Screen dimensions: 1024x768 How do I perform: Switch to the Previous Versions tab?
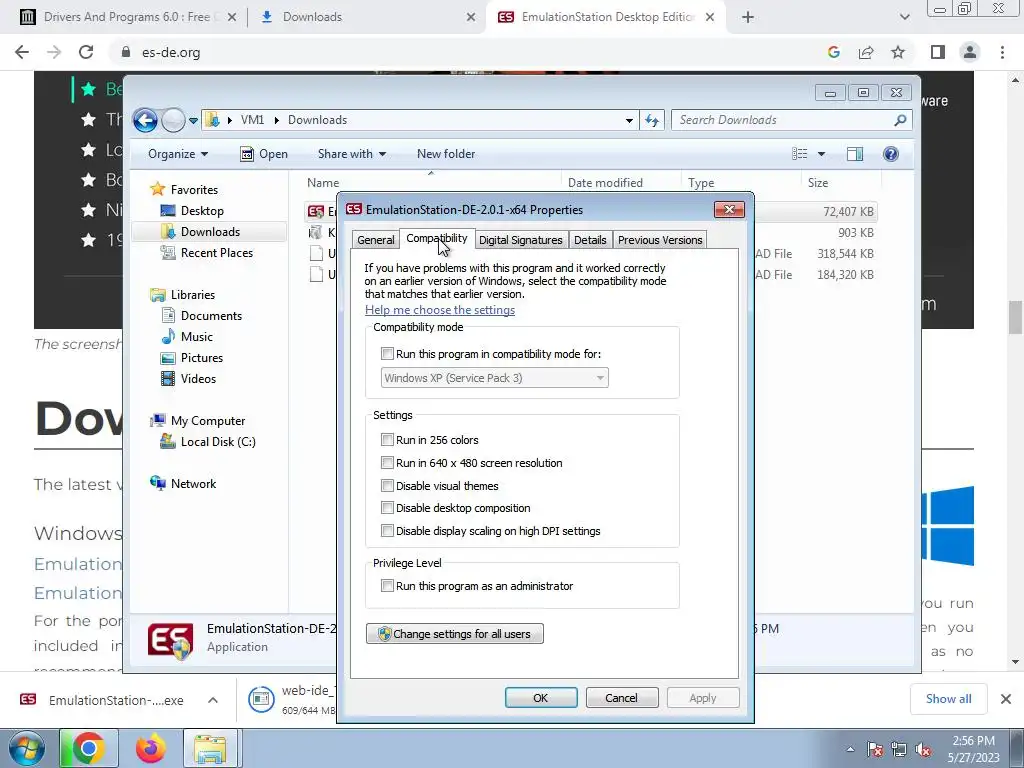point(660,240)
